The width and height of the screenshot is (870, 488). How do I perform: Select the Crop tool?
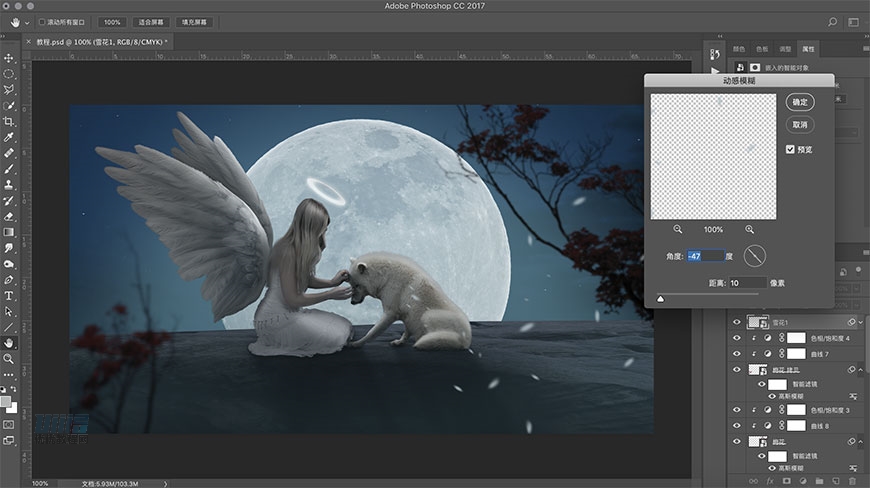(x=9, y=121)
